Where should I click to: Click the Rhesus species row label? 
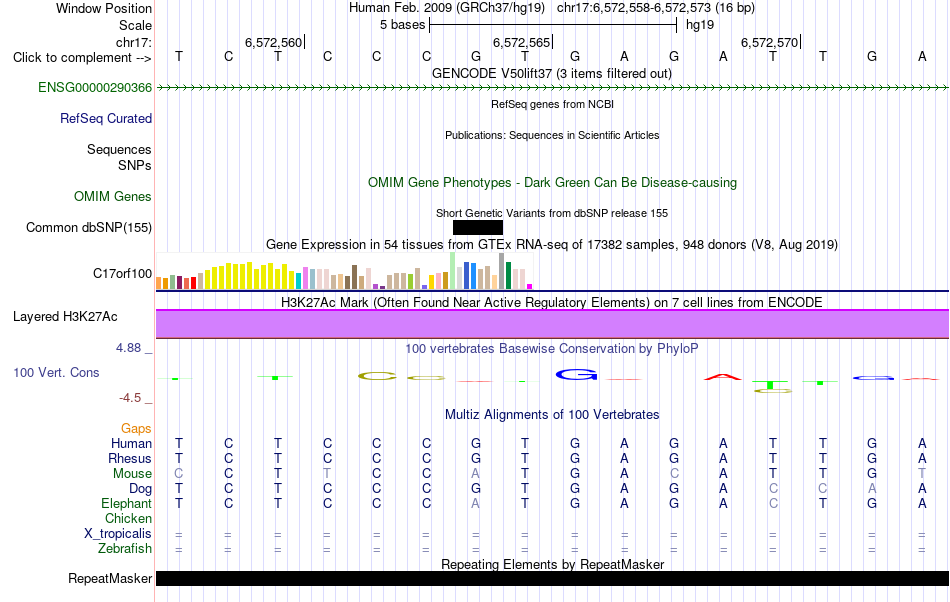[x=130, y=458]
